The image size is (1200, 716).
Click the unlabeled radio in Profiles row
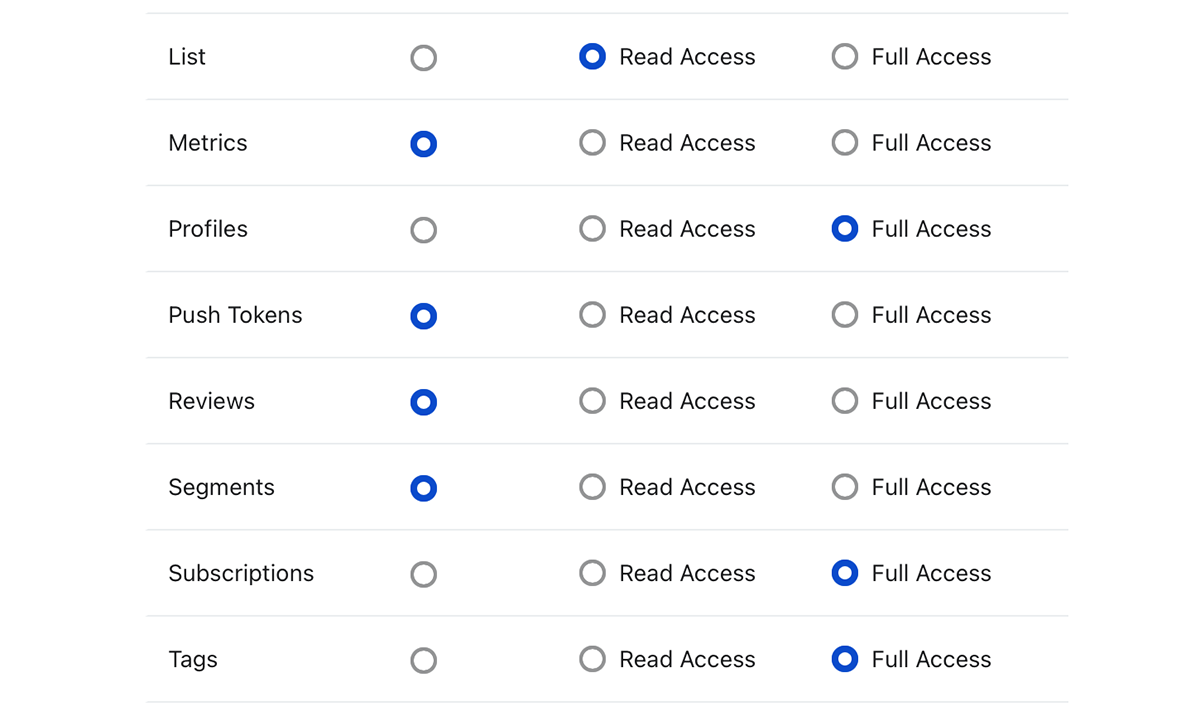(x=424, y=230)
